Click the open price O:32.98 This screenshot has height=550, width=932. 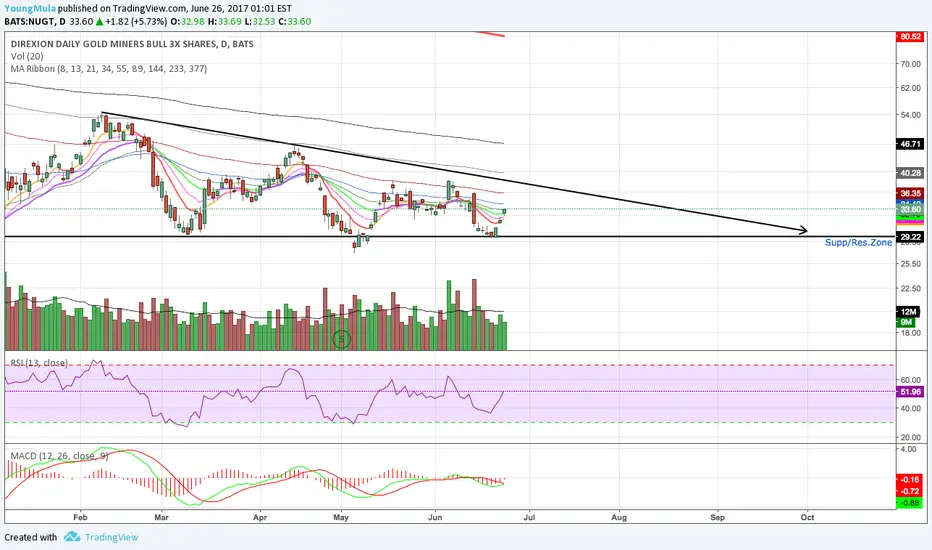(x=187, y=21)
